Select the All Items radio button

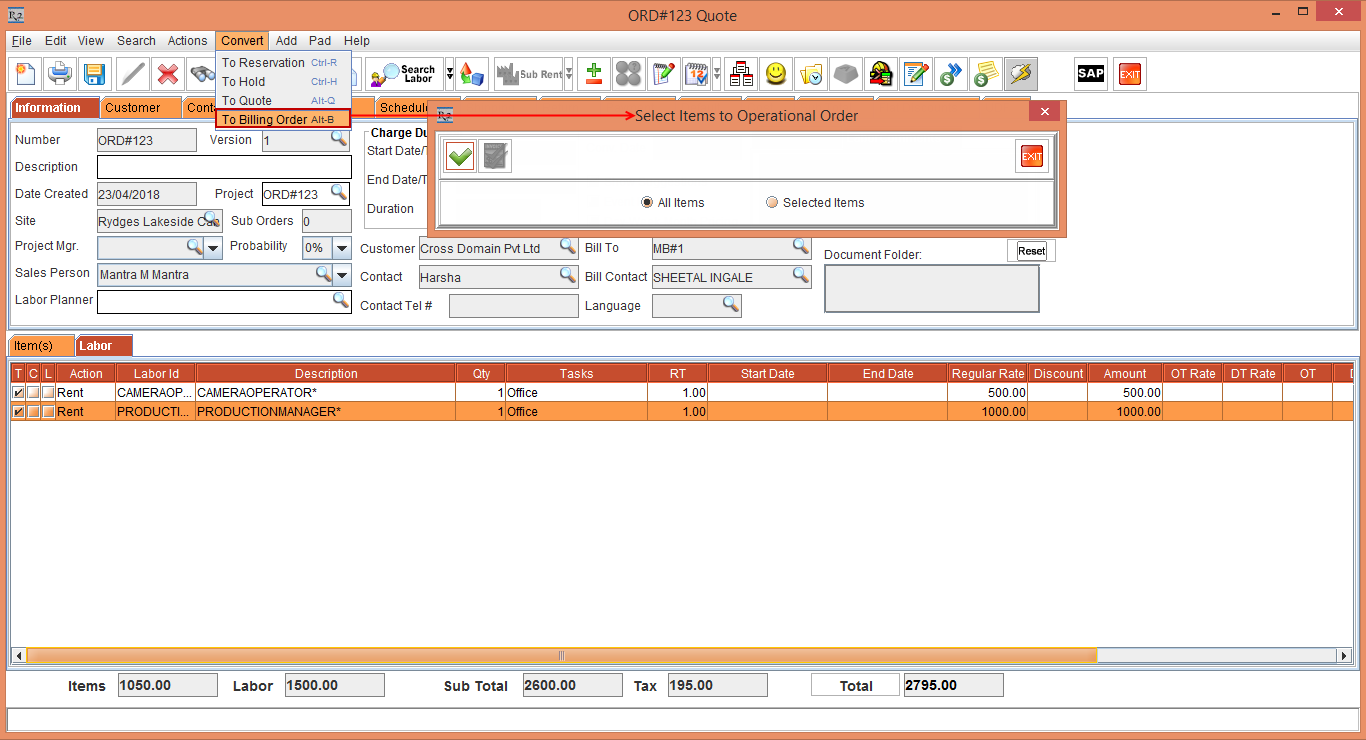[x=647, y=203]
